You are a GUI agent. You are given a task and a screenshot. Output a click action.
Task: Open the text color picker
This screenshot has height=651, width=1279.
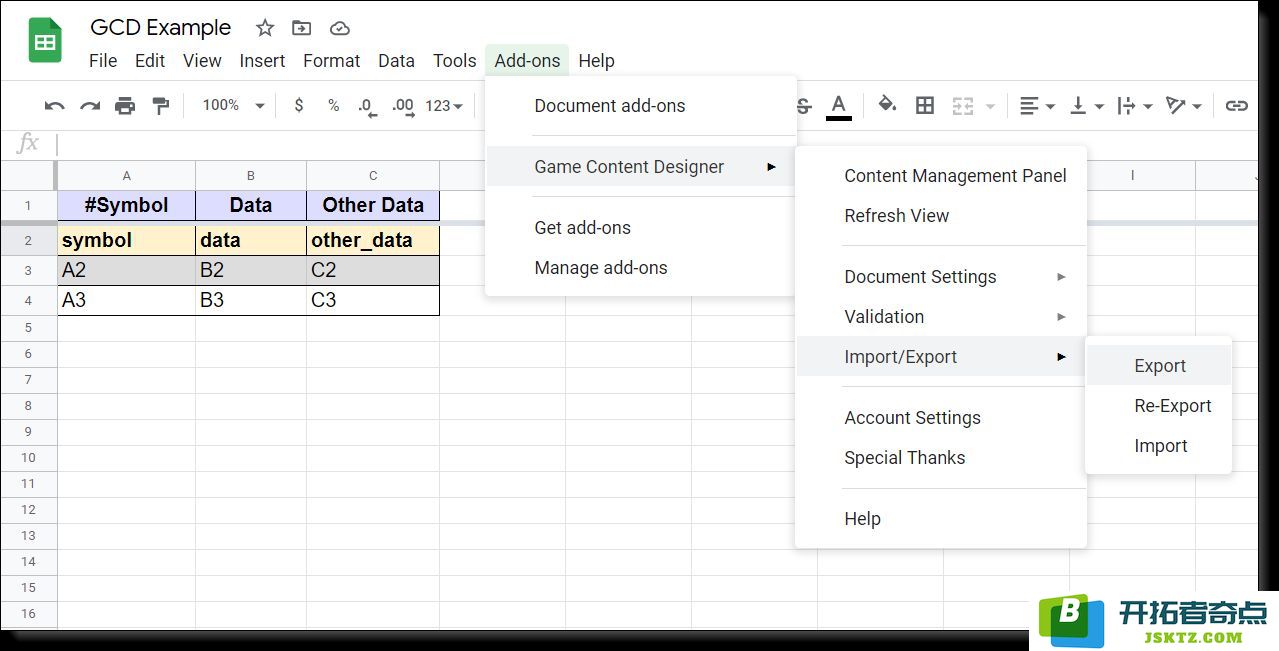[x=839, y=105]
